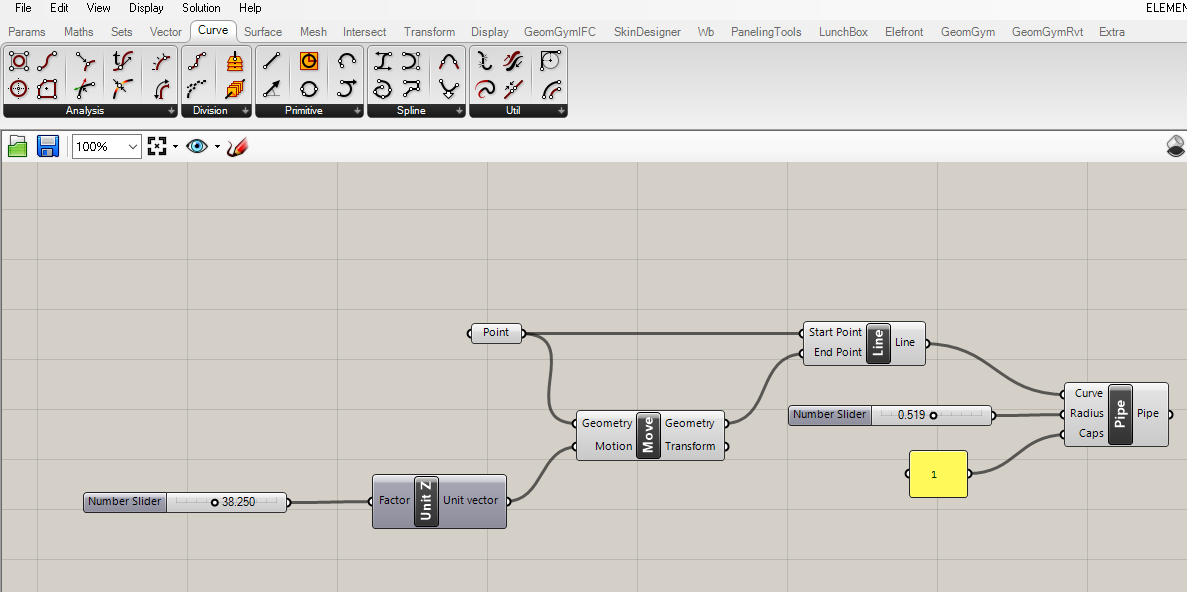Select the Fillet icon in Util panel
This screenshot has height=592, width=1187.
(x=550, y=61)
